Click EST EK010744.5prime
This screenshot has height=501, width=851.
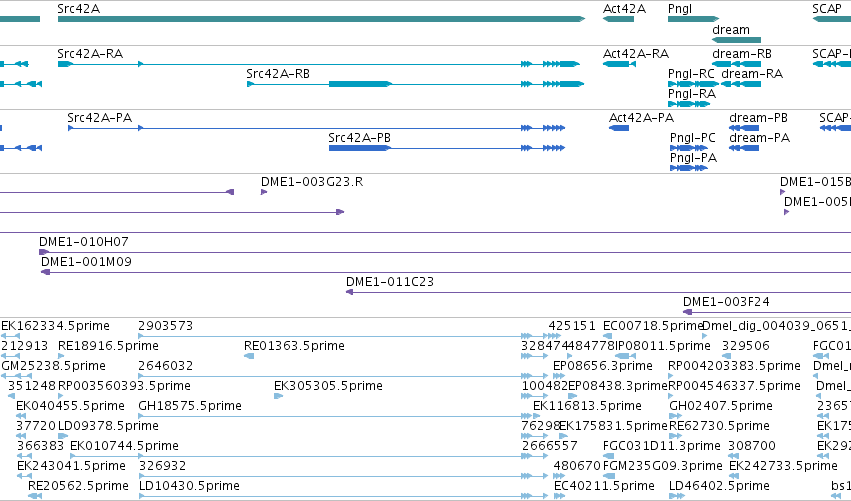click(124, 446)
